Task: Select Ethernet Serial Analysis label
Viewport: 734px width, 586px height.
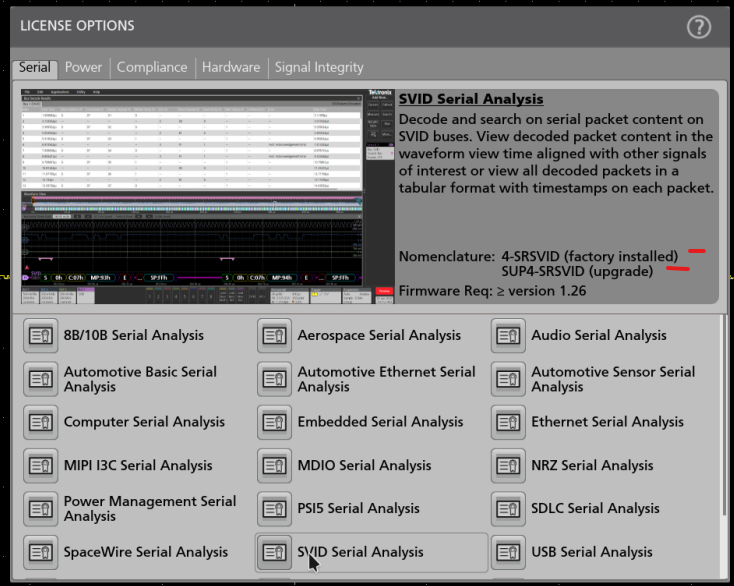Action: [x=608, y=422]
